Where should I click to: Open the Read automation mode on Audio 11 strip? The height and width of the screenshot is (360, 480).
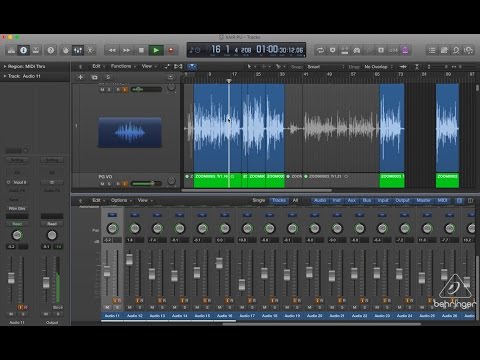[x=17, y=224]
